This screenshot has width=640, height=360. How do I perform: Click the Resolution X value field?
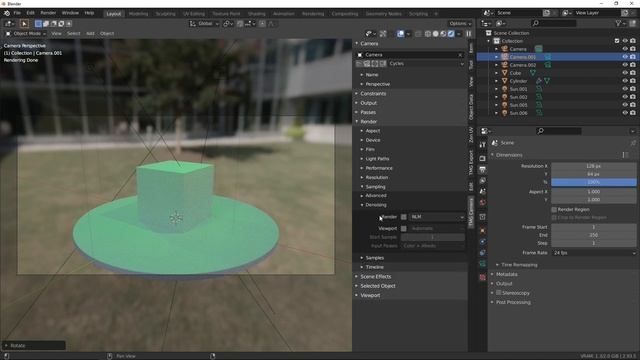click(x=594, y=166)
